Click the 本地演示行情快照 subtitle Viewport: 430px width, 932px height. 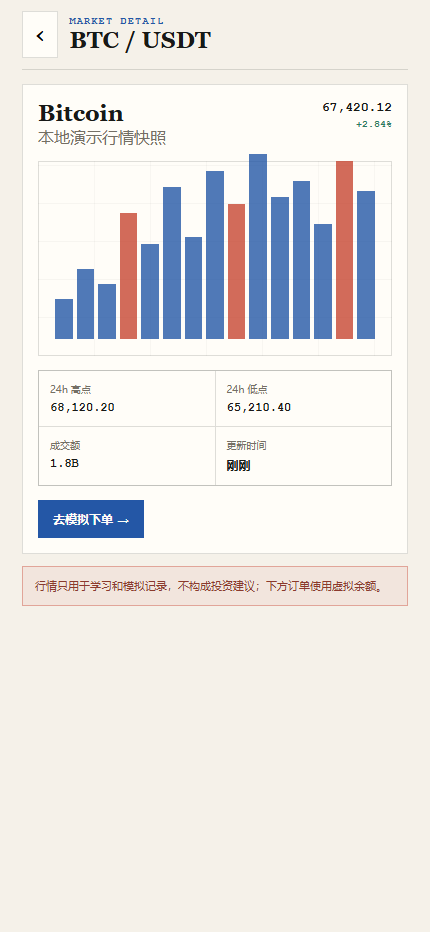(102, 138)
